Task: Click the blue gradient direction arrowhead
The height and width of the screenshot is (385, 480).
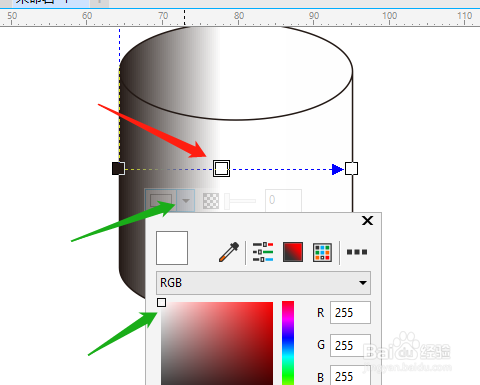Action: tap(337, 169)
